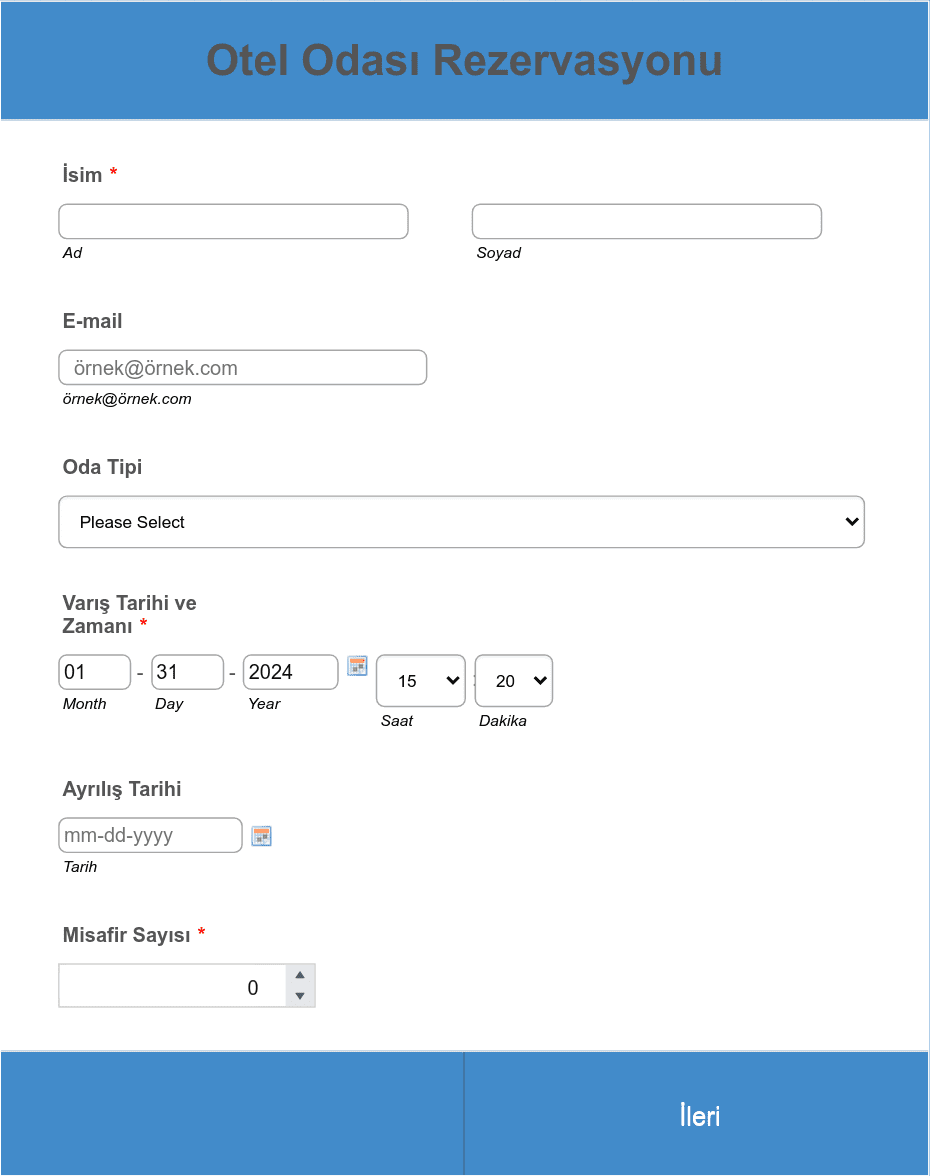Expand the Oda Tipi dropdown
This screenshot has width=930, height=1176.
coord(461,522)
